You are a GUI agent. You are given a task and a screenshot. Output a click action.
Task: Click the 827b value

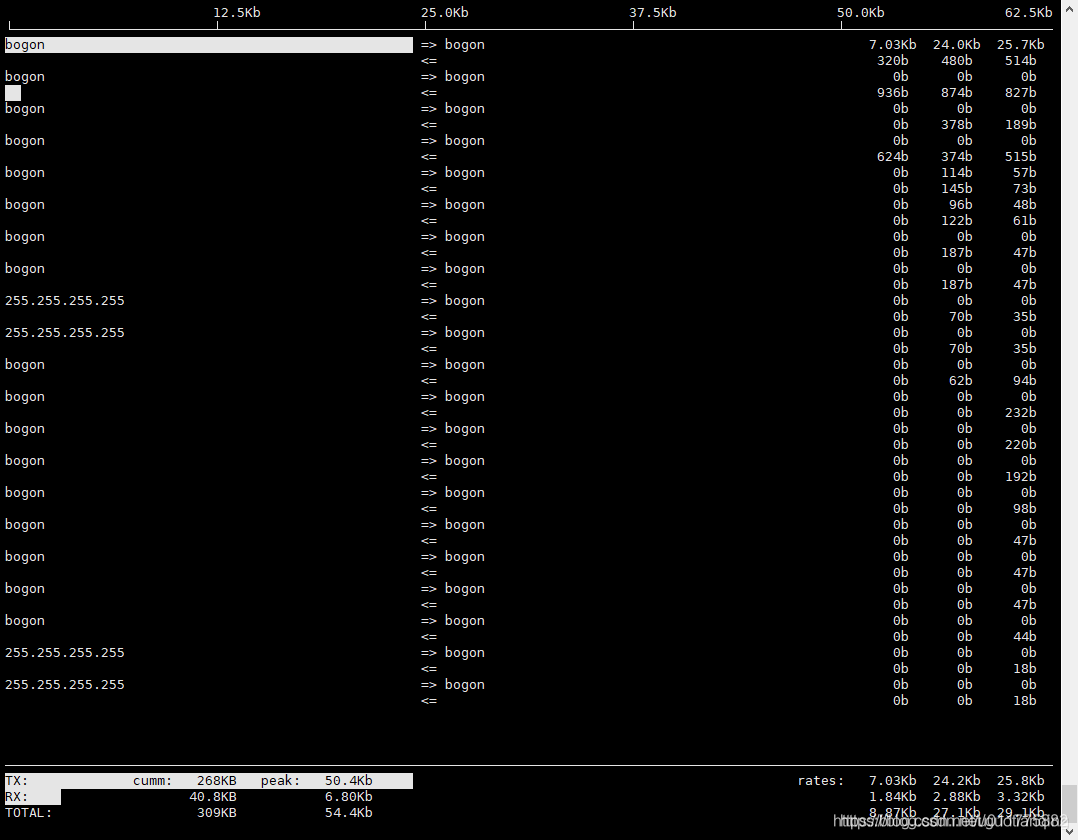1020,93
